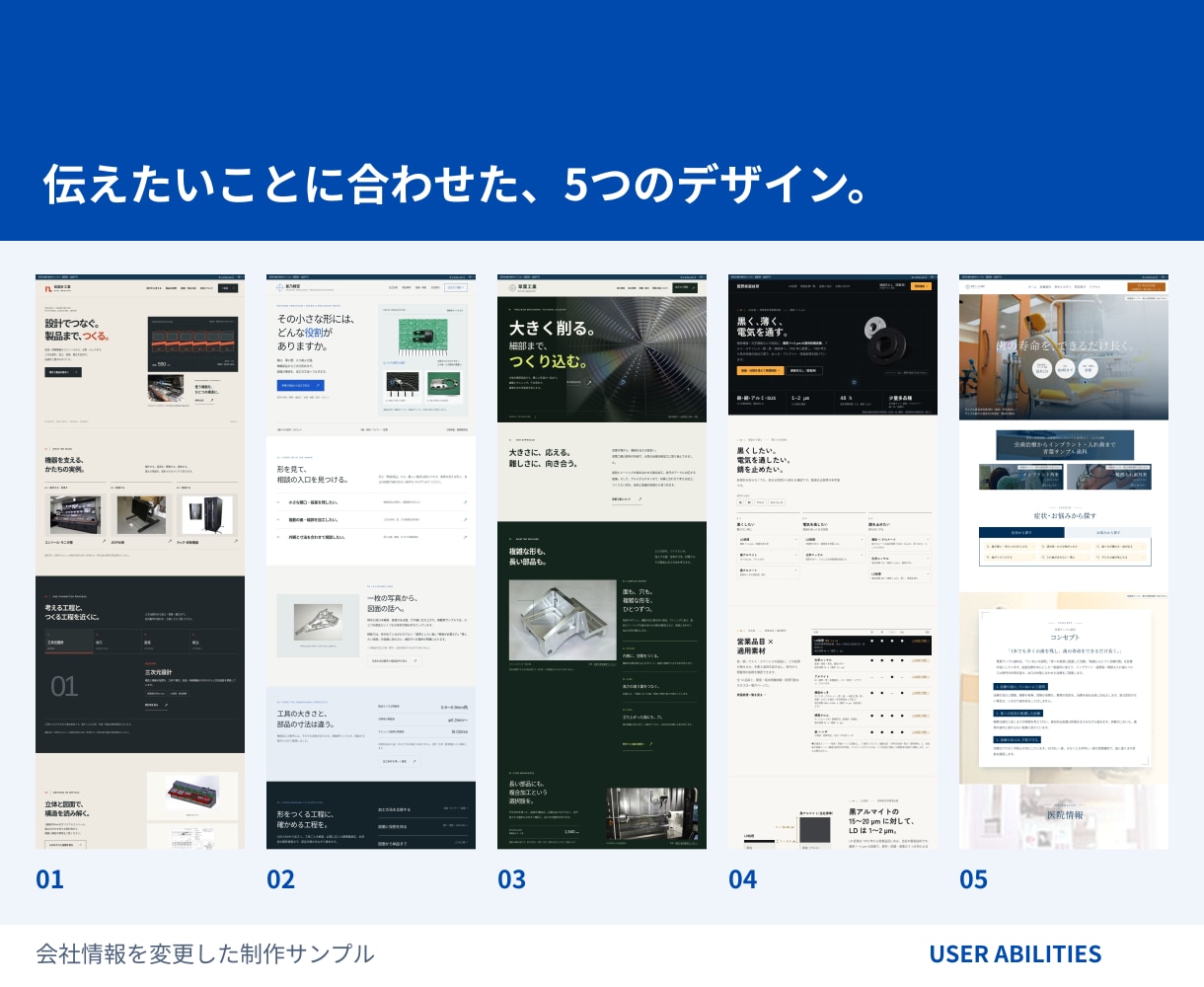Click the 'USER ABILITIES' brand text
The width and height of the screenshot is (1204, 987).
click(x=1015, y=954)
